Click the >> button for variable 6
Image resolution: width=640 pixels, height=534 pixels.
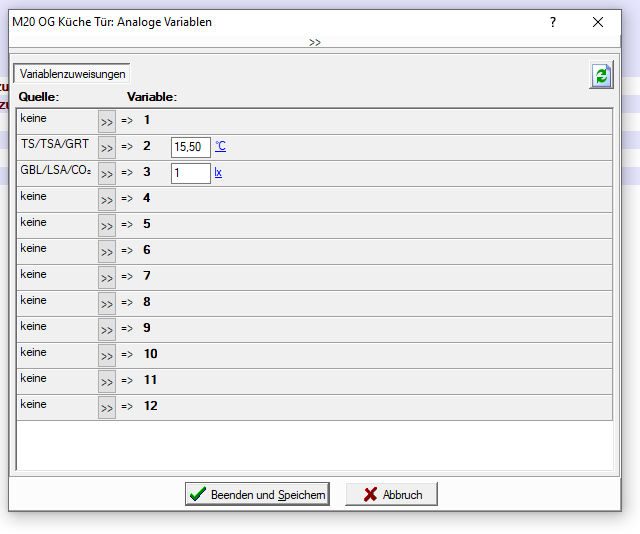tap(107, 251)
